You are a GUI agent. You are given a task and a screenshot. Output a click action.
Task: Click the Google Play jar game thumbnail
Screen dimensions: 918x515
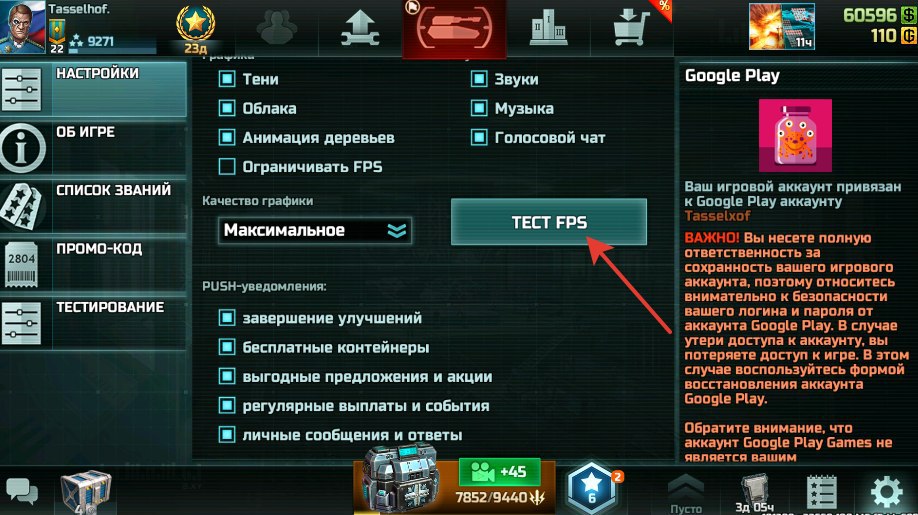(795, 136)
